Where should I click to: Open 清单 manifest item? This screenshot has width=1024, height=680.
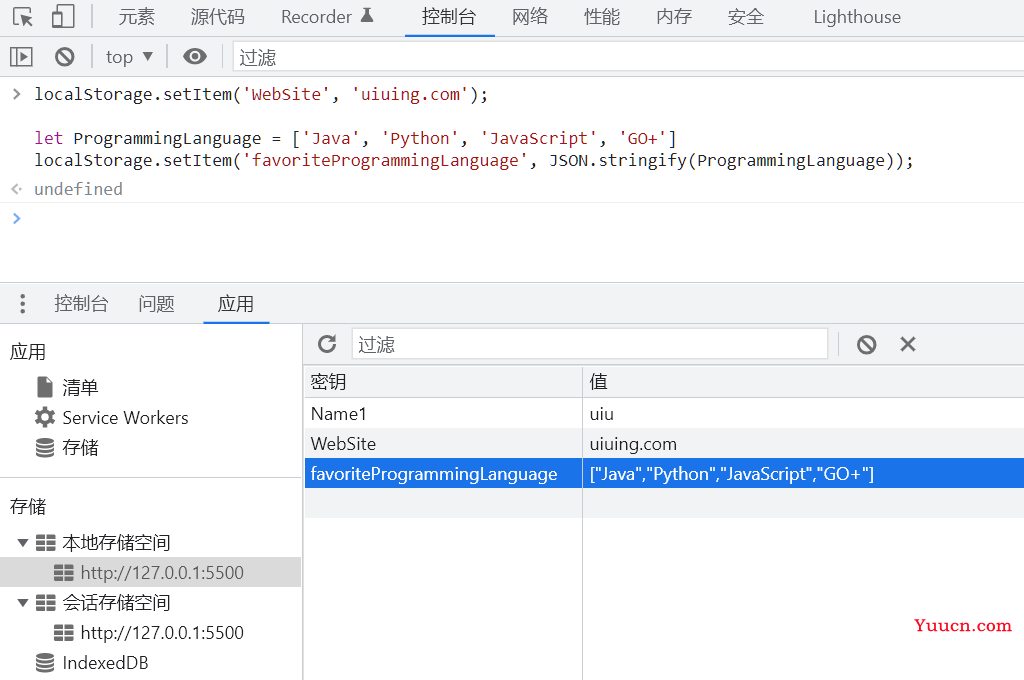[67, 387]
